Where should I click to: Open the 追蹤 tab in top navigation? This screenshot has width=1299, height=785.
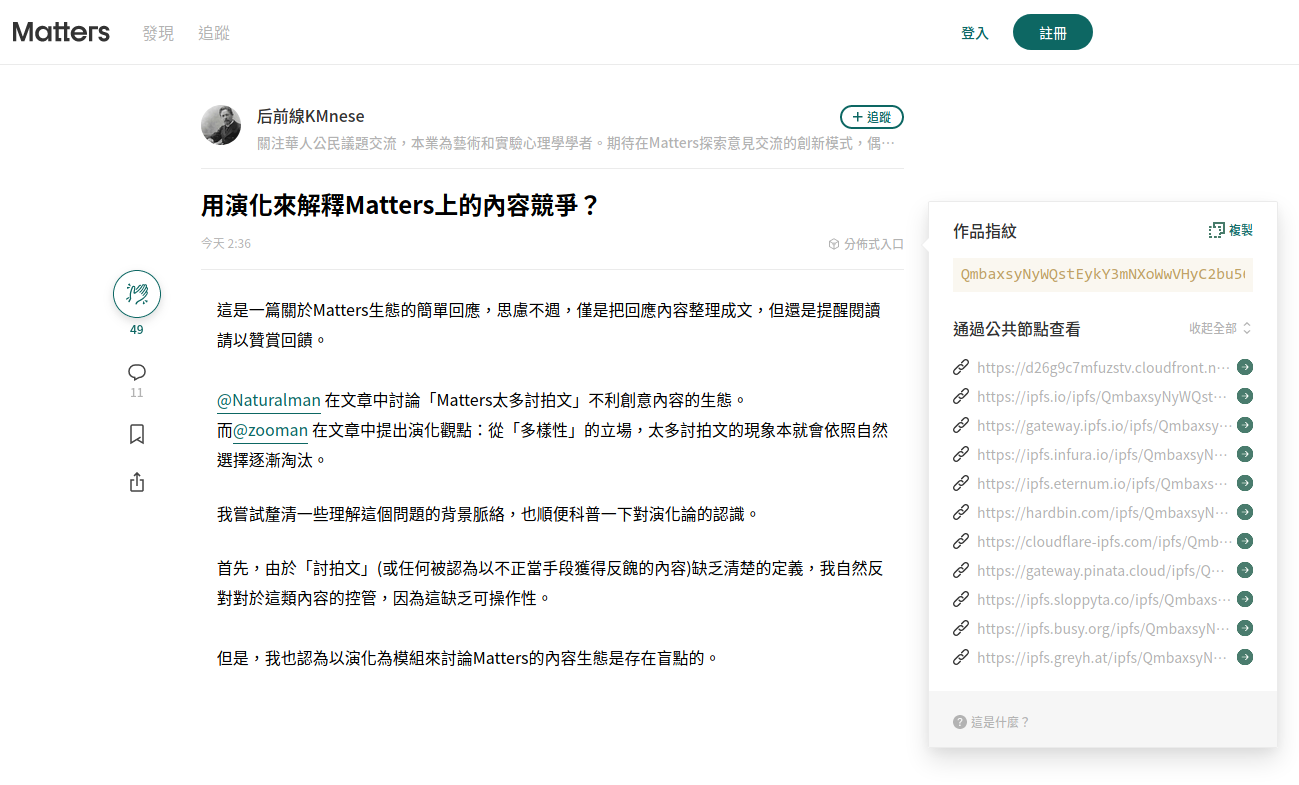[214, 33]
